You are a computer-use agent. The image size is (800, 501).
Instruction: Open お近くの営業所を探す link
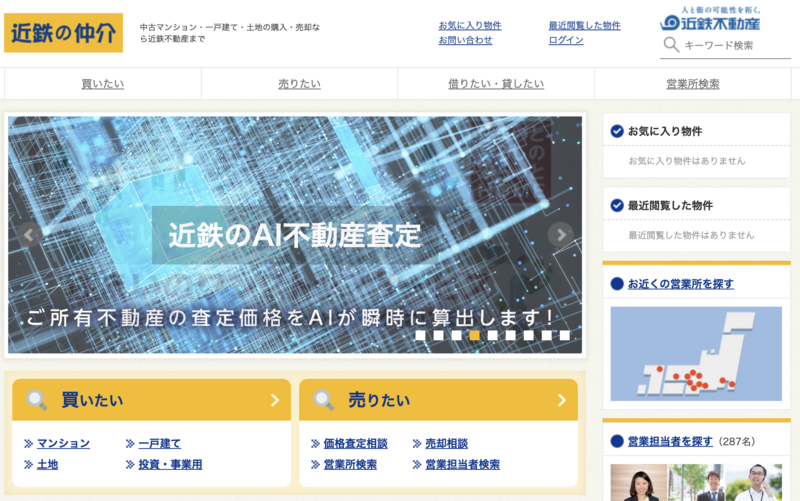click(681, 284)
